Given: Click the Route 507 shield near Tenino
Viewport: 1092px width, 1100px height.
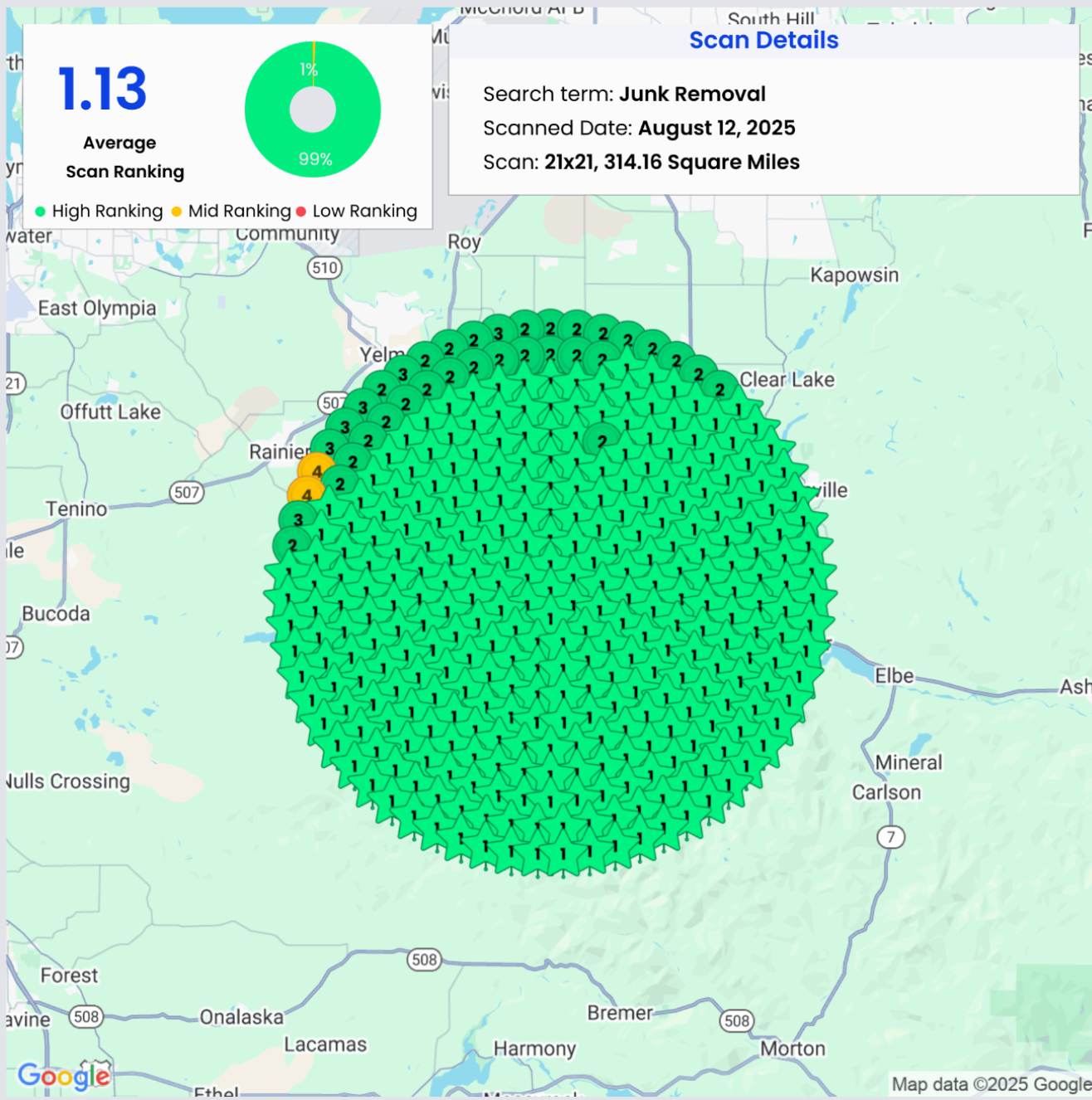Looking at the screenshot, I should pos(187,493).
